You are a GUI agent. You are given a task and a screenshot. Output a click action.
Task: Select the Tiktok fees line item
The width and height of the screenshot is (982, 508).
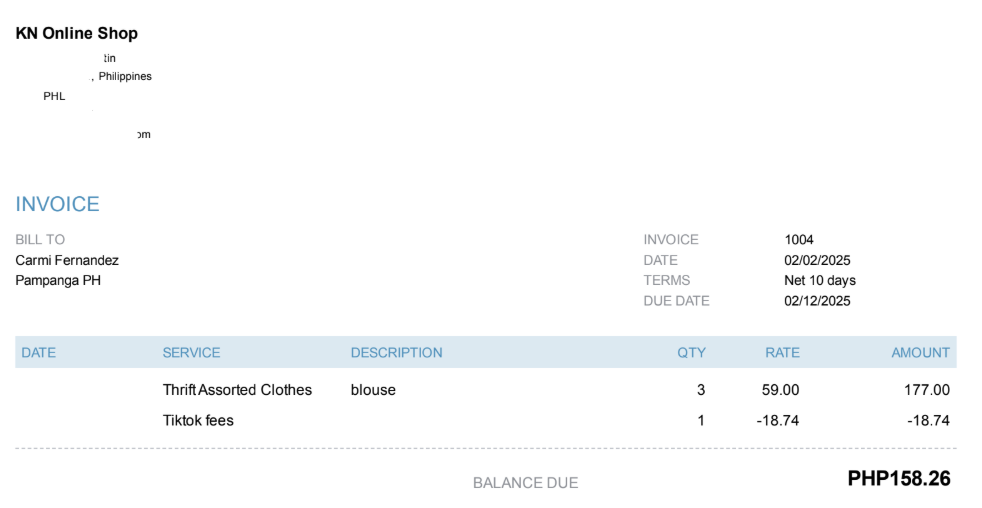198,421
